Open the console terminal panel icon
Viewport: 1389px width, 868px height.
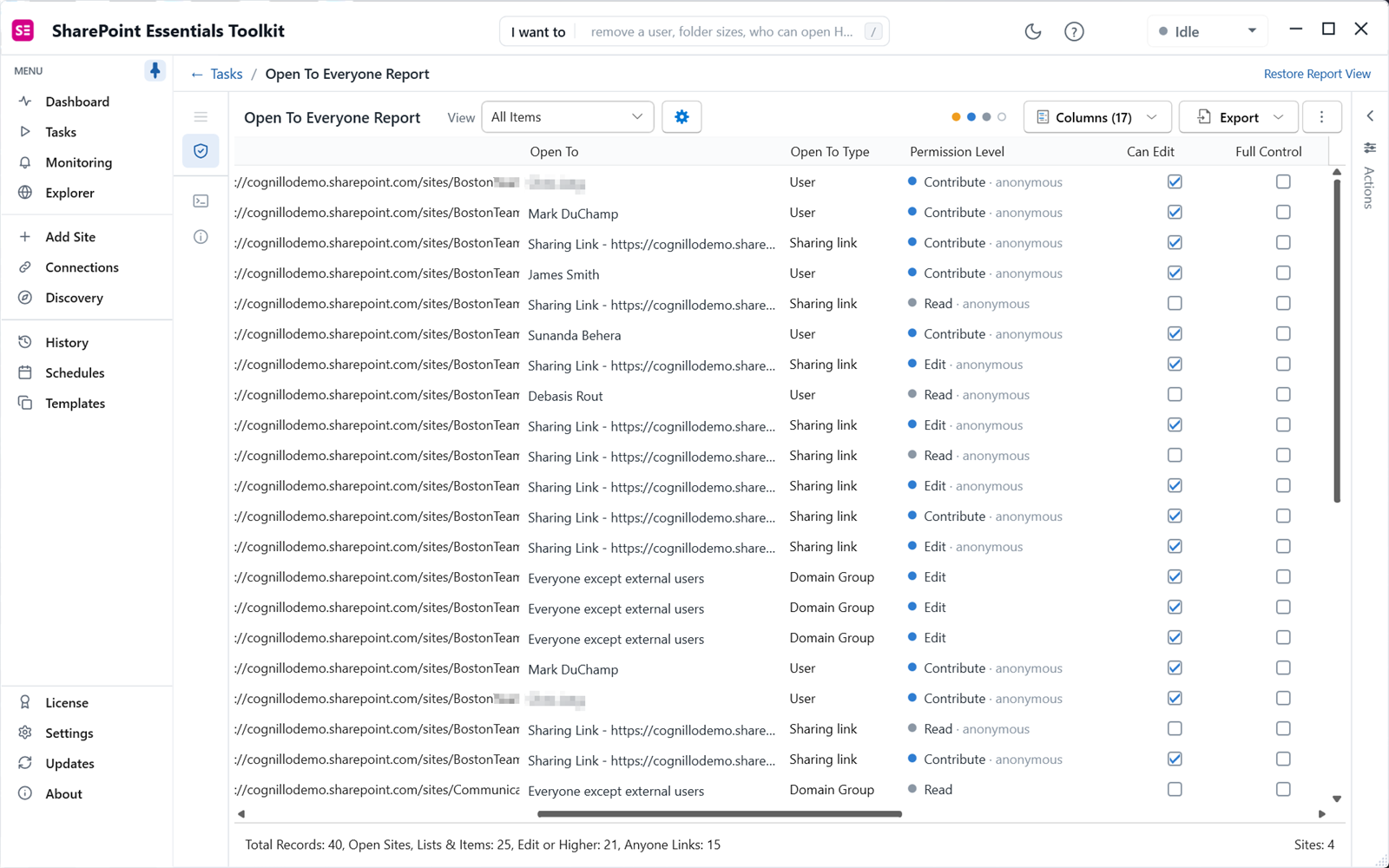201,201
